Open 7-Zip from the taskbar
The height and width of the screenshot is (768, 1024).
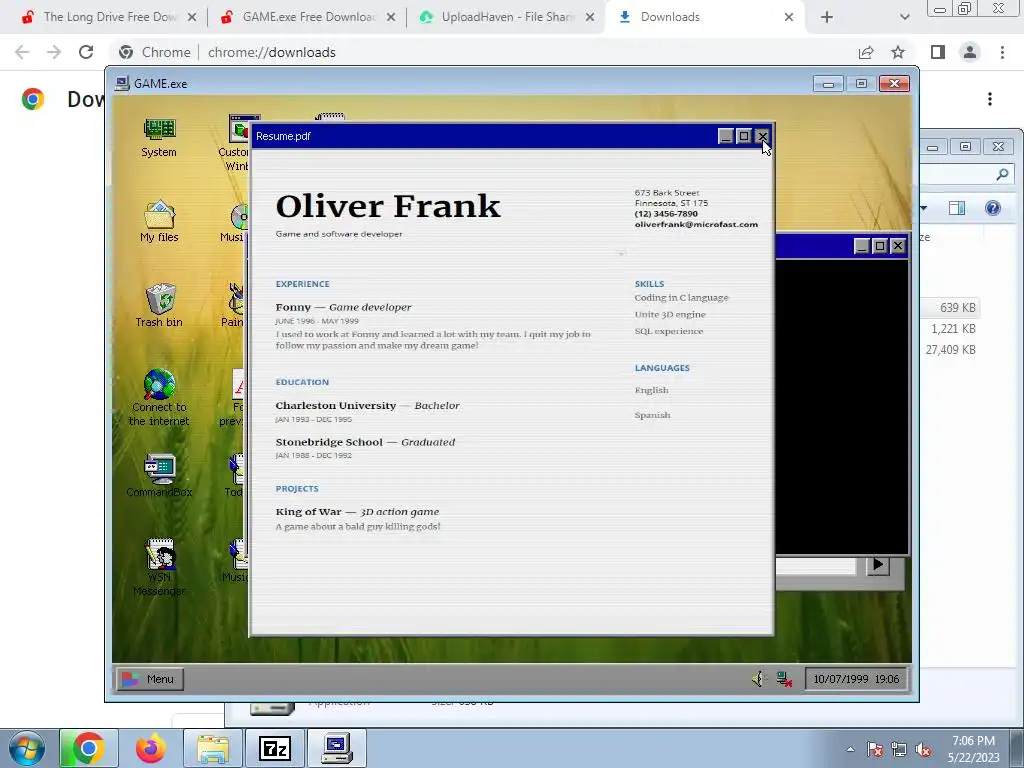coord(274,748)
